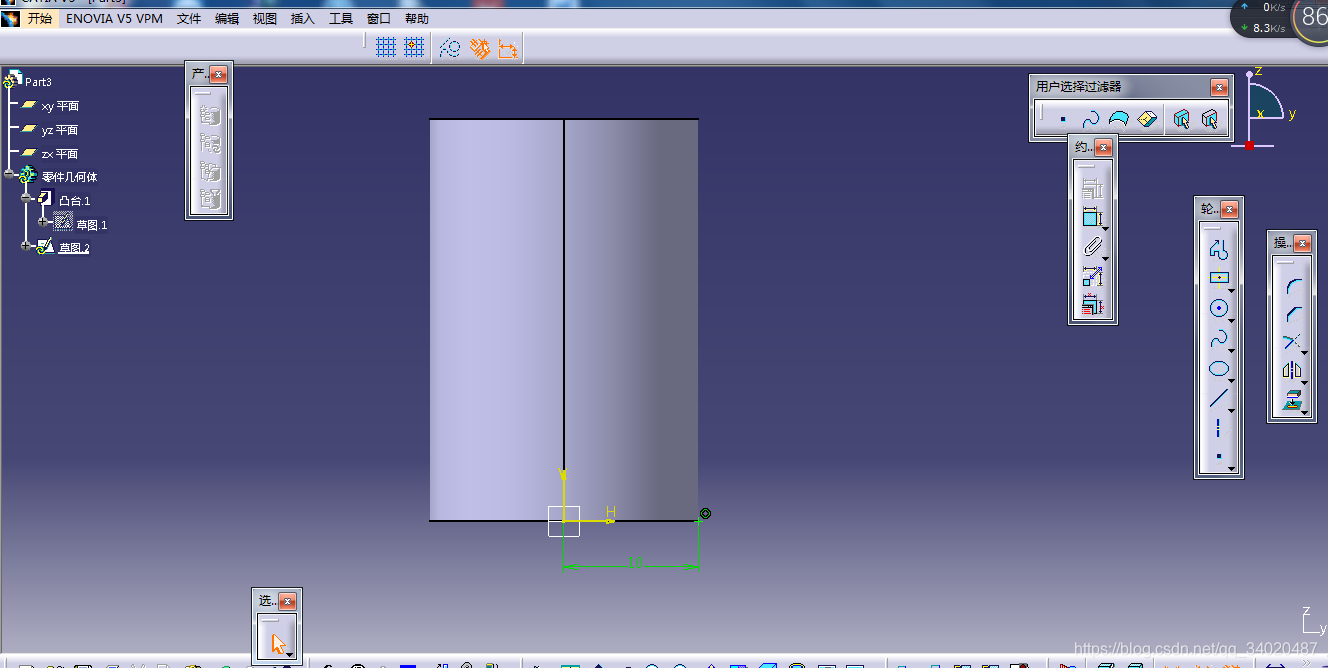The width and height of the screenshot is (1328, 668).
Task: Close the 用户选择过滤器 toolbar
Action: [x=1218, y=88]
